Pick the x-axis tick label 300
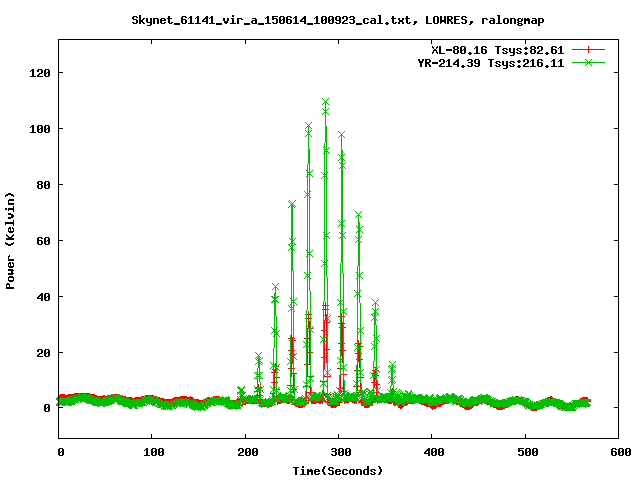 point(338,453)
